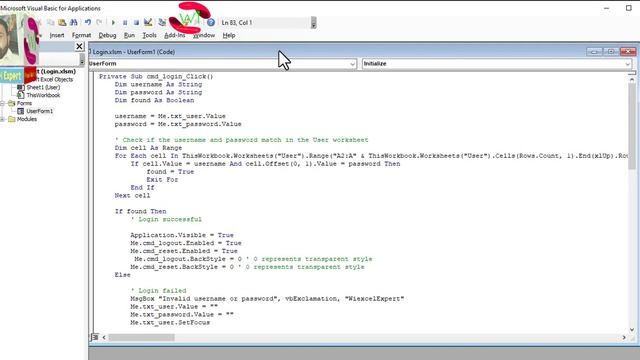640x360 pixels.
Task: Select UserForm1 in project tree
Action: (40, 111)
